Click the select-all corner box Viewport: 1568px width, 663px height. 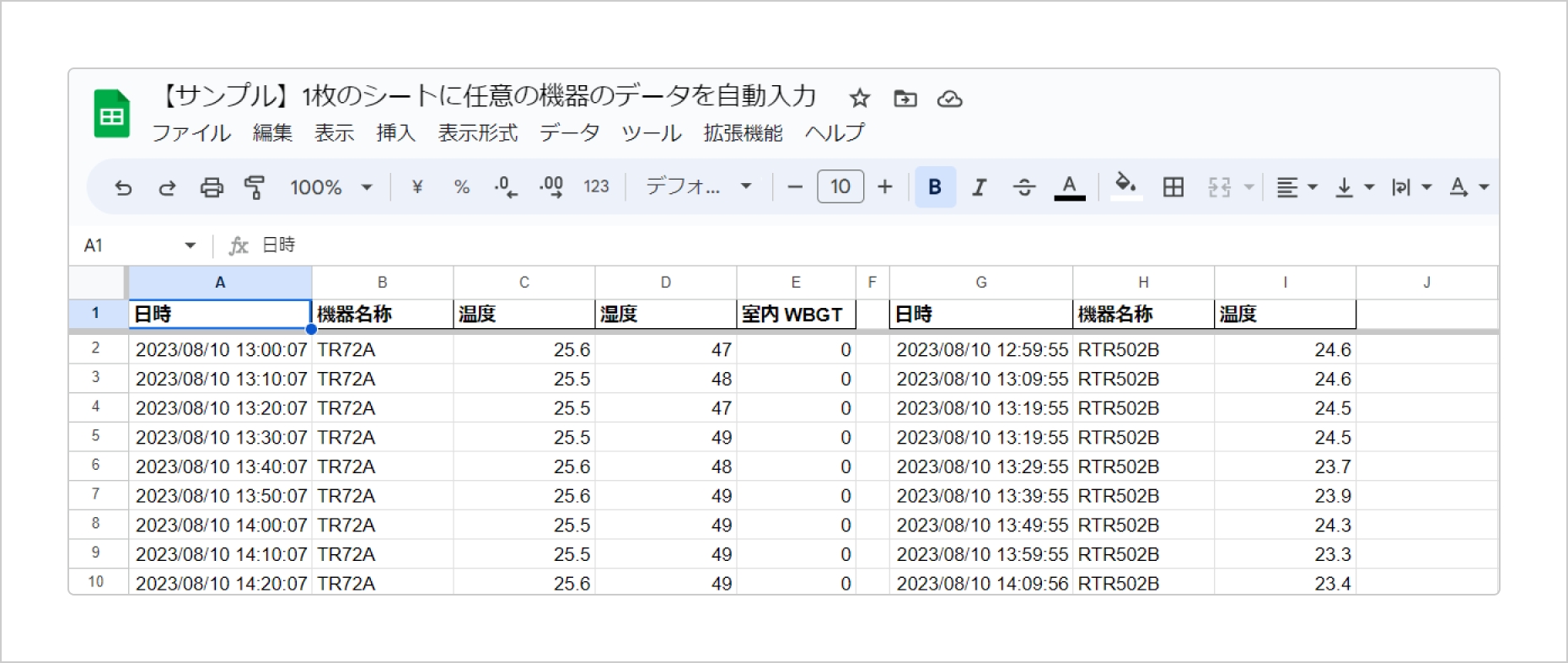(98, 283)
